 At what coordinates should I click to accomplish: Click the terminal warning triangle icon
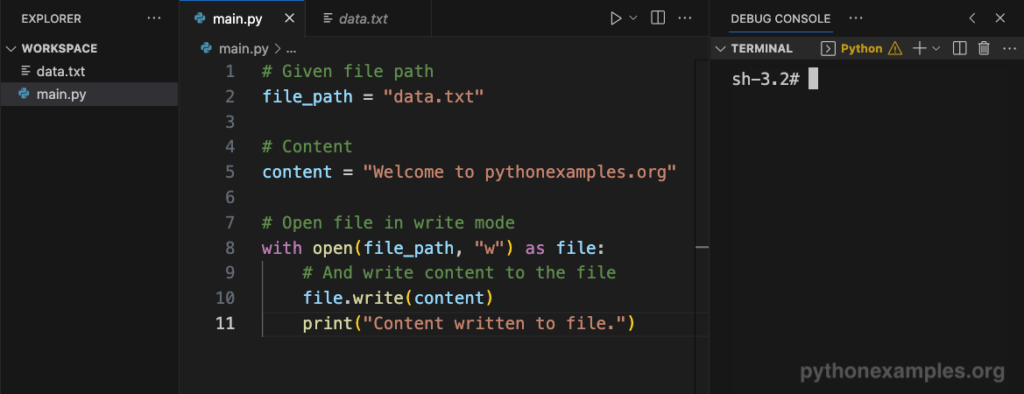tap(895, 48)
